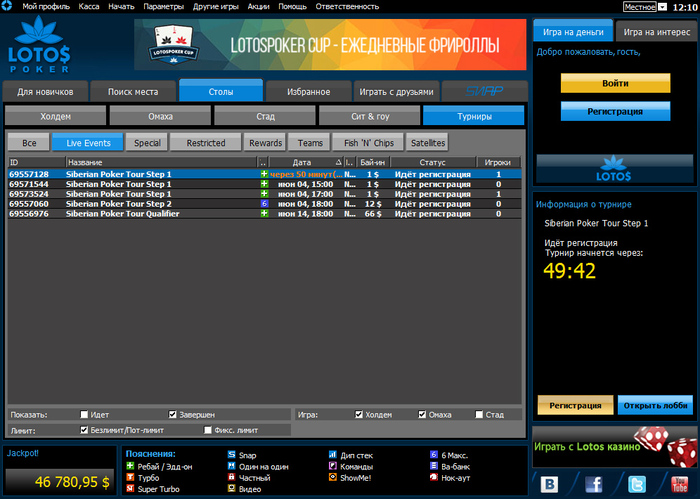The image size is (700, 499).
Task: Click the blue 'Регистрация' button under login
Action: [615, 111]
